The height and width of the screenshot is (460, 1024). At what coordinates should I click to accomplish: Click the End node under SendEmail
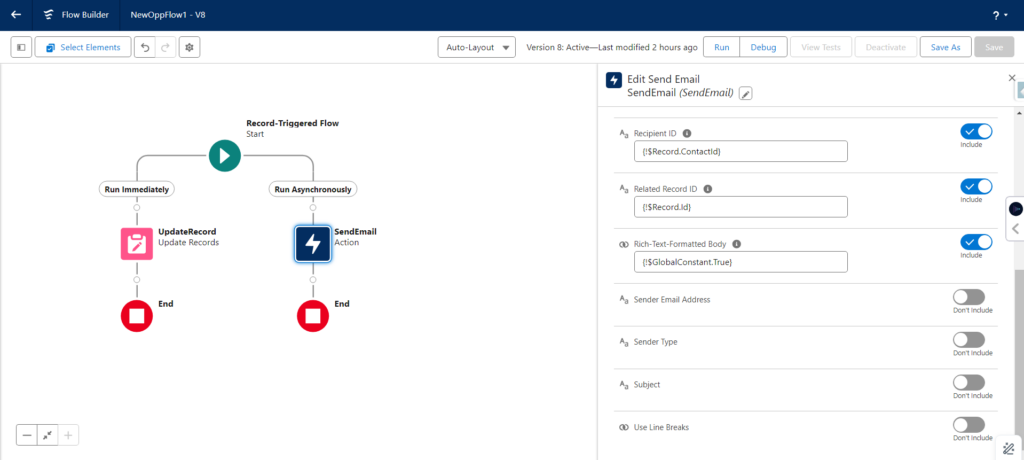pos(313,316)
